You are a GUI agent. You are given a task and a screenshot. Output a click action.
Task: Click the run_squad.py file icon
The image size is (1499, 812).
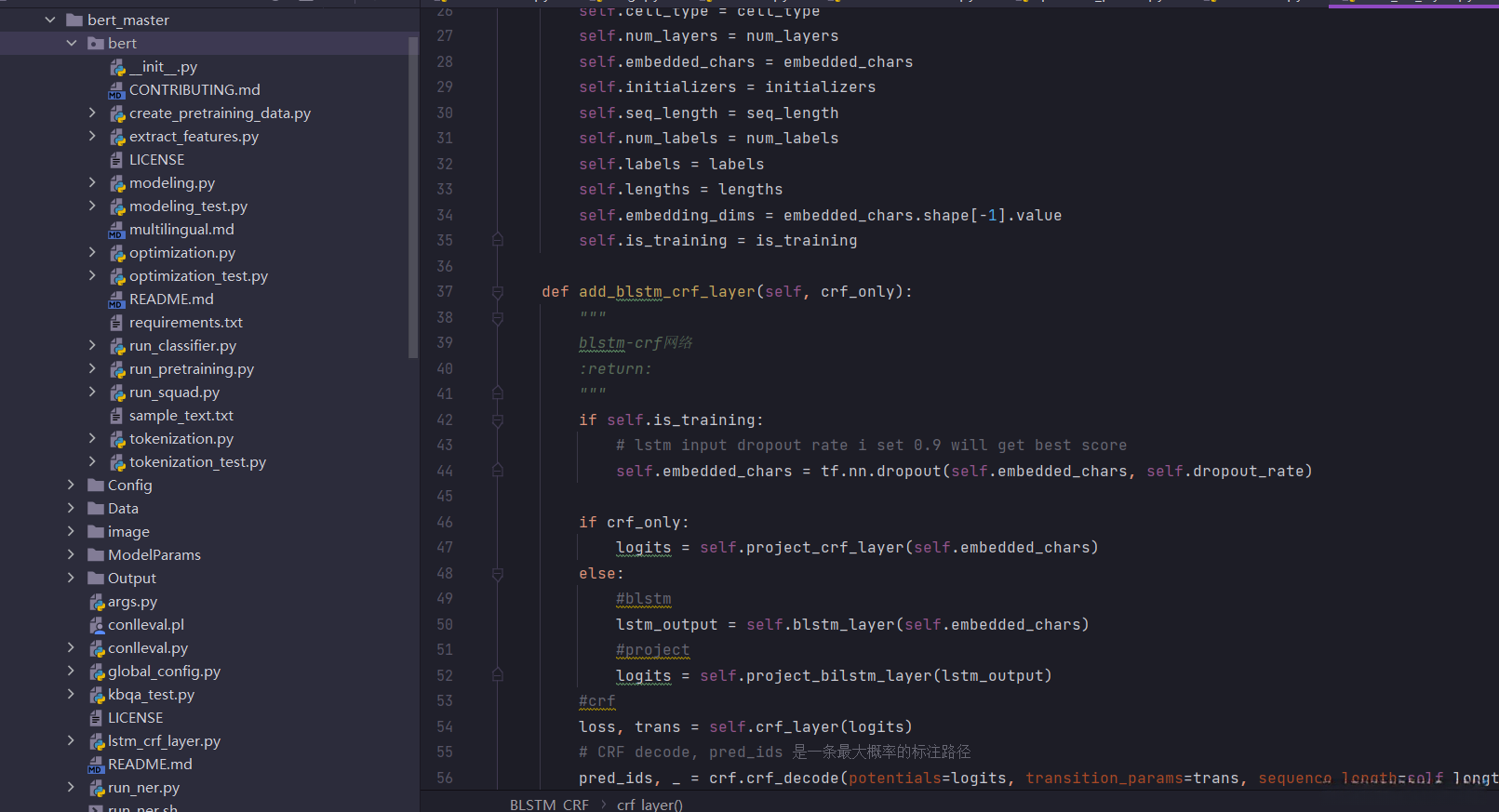(117, 393)
